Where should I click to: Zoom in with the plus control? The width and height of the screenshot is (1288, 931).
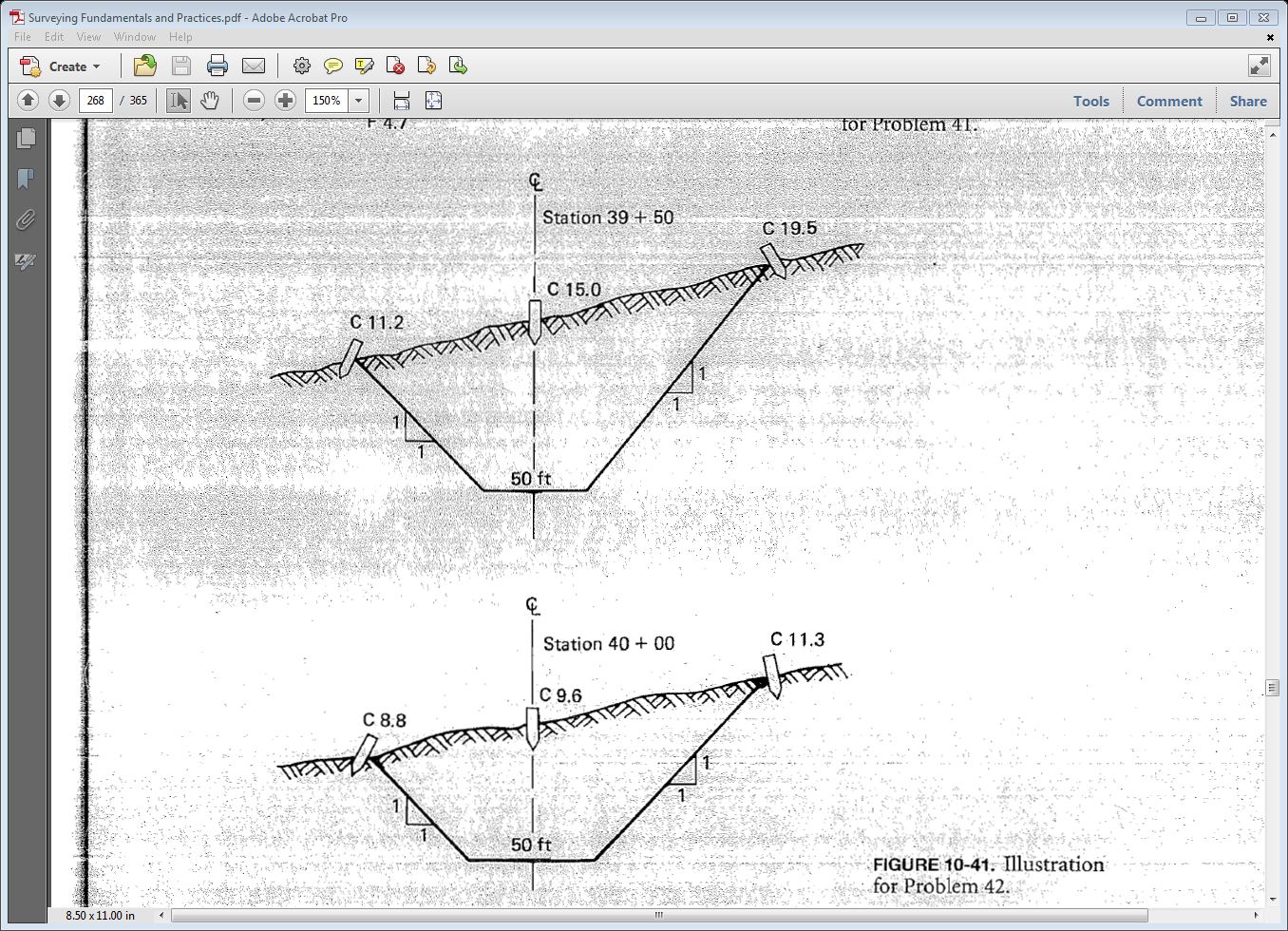pyautogui.click(x=285, y=100)
